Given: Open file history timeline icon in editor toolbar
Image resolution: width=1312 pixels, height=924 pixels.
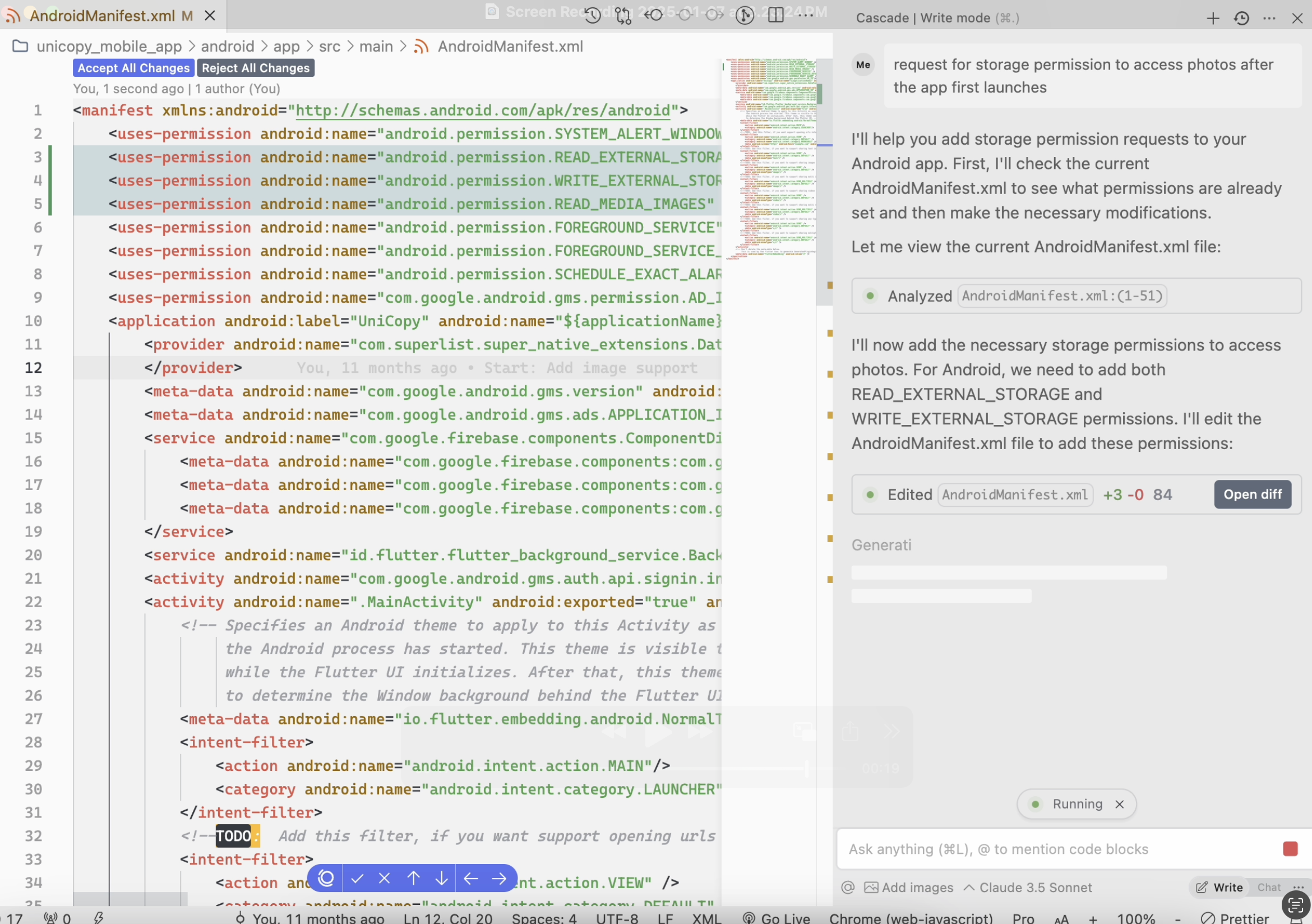Looking at the screenshot, I should click(593, 16).
